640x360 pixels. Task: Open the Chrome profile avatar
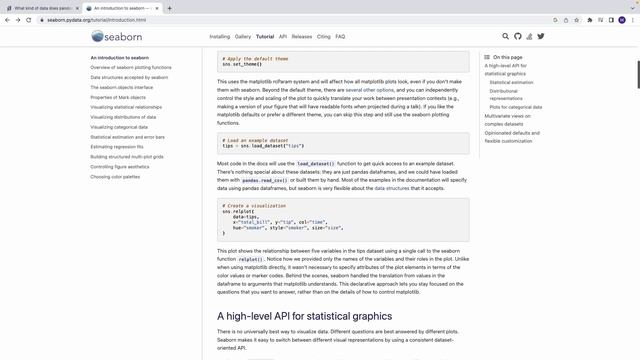(x=622, y=20)
